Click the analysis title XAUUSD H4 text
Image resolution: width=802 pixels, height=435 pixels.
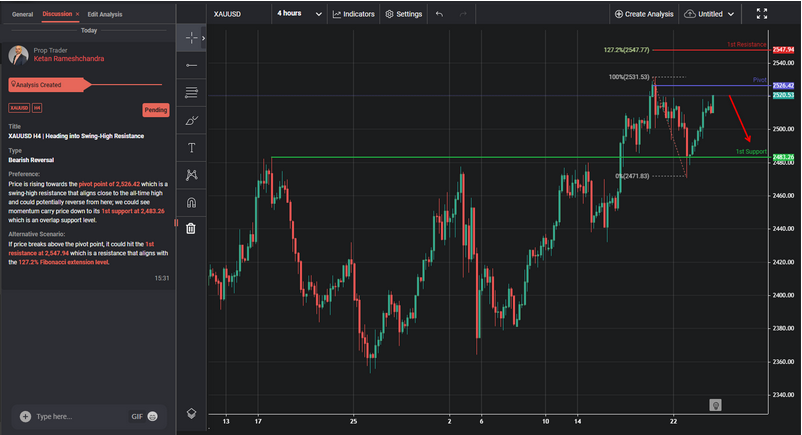pos(76,136)
